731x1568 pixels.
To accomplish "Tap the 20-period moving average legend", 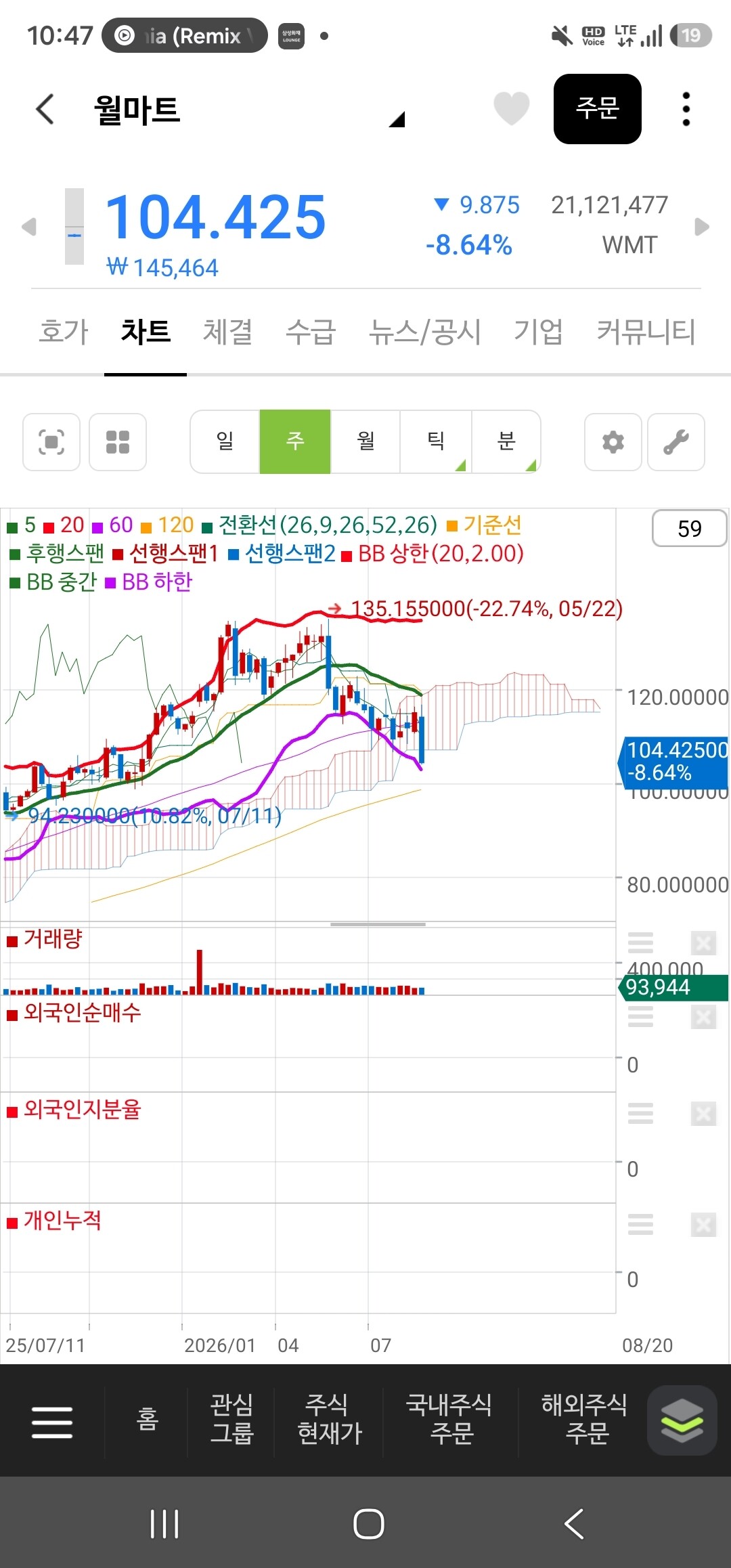I will 64,525.
